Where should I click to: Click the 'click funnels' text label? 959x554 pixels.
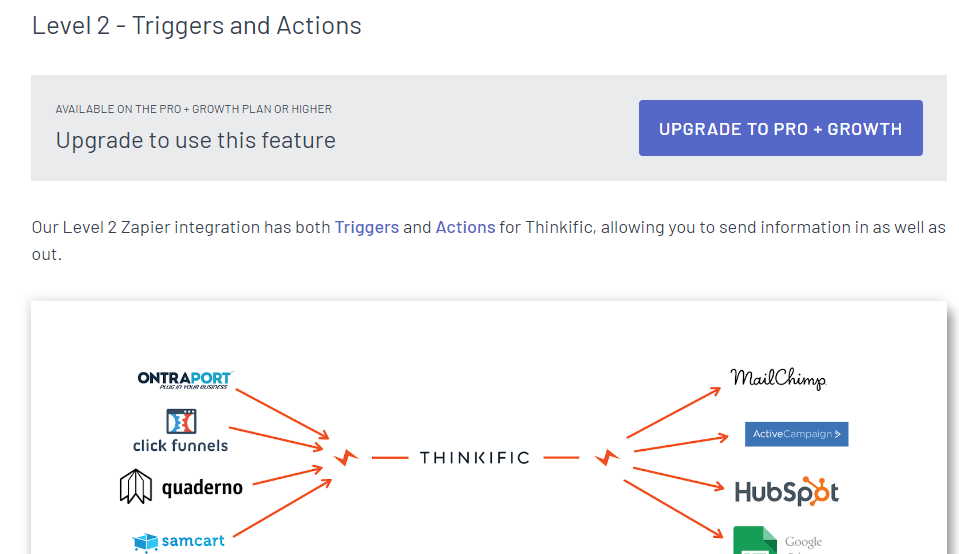click(x=180, y=446)
